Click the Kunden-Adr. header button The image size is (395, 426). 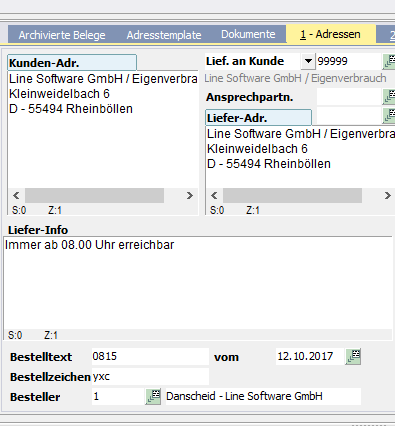coord(72,63)
